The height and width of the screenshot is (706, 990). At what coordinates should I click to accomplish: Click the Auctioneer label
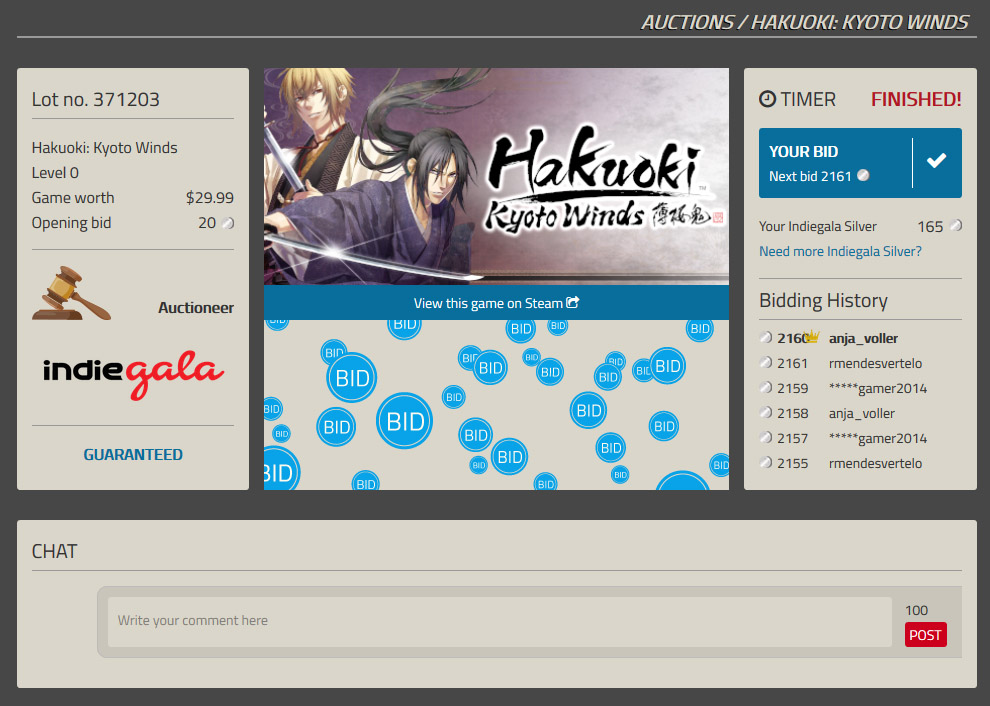[196, 308]
